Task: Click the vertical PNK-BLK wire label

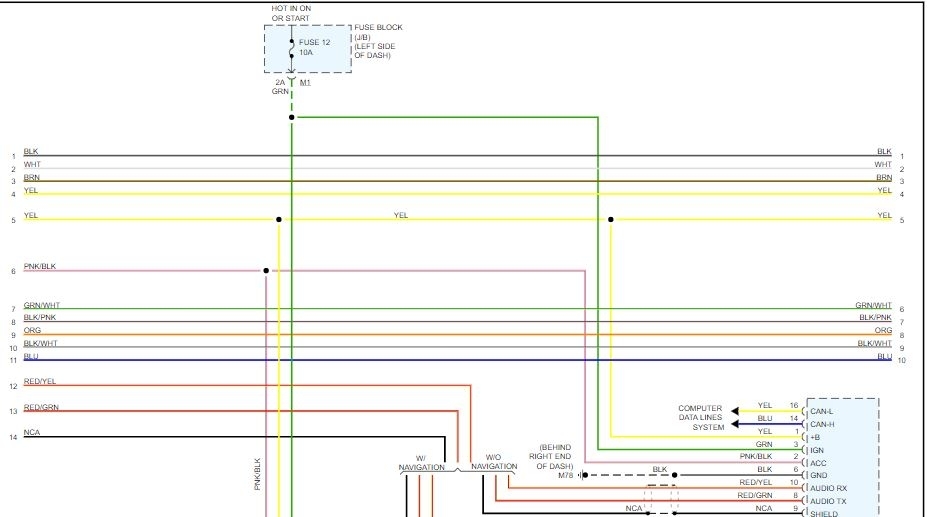Action: (x=257, y=474)
